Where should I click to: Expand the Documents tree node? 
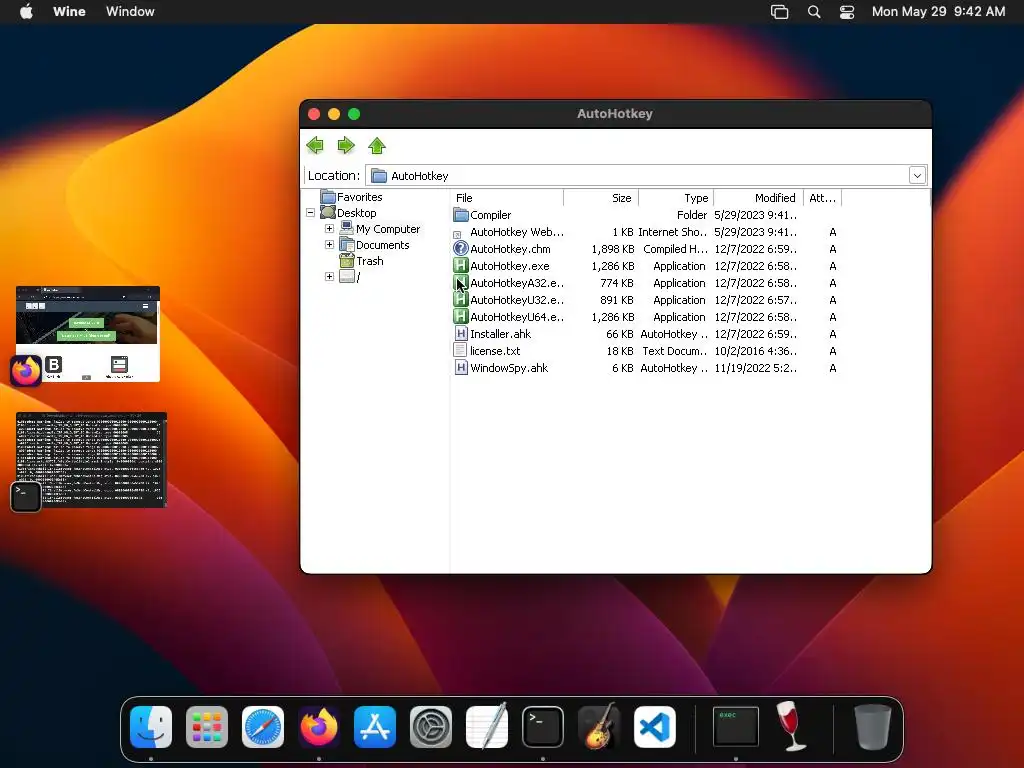(x=329, y=244)
